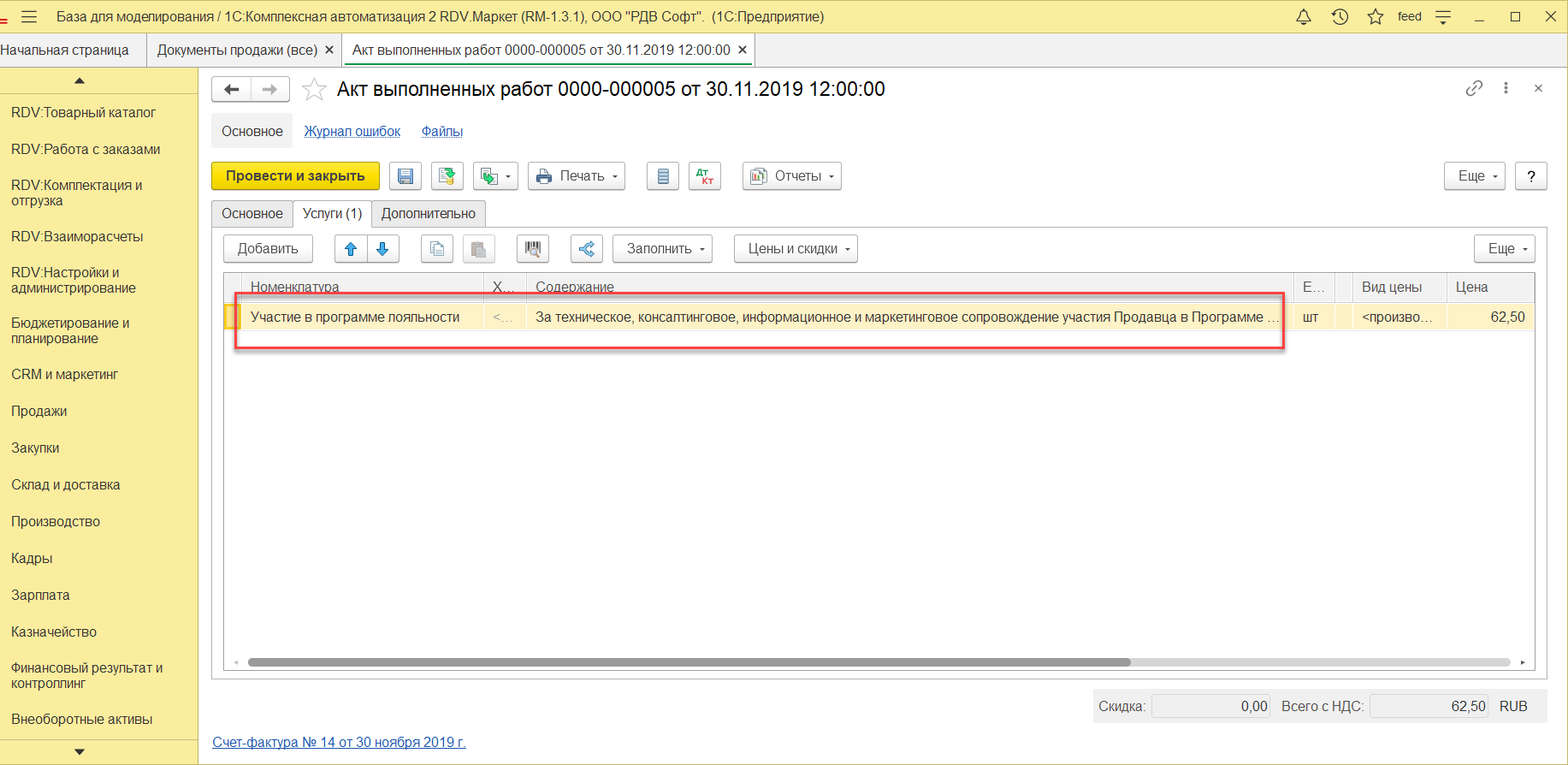Get a link to this document
The image size is (1568, 765).
click(x=1474, y=88)
